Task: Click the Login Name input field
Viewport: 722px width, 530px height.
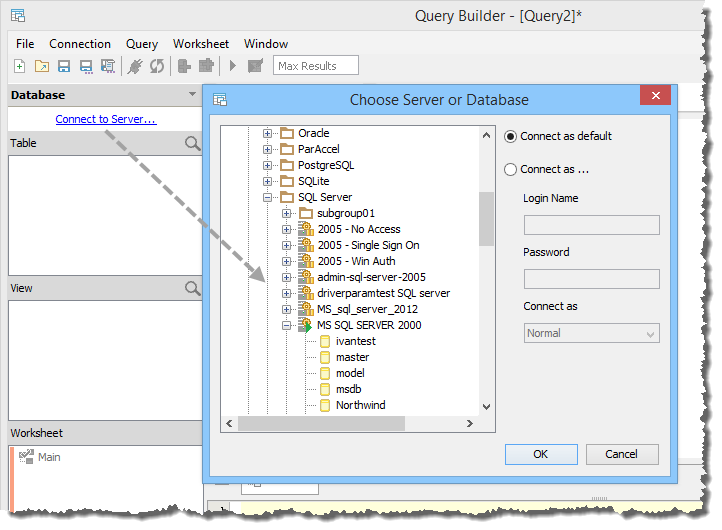Action: [592, 225]
